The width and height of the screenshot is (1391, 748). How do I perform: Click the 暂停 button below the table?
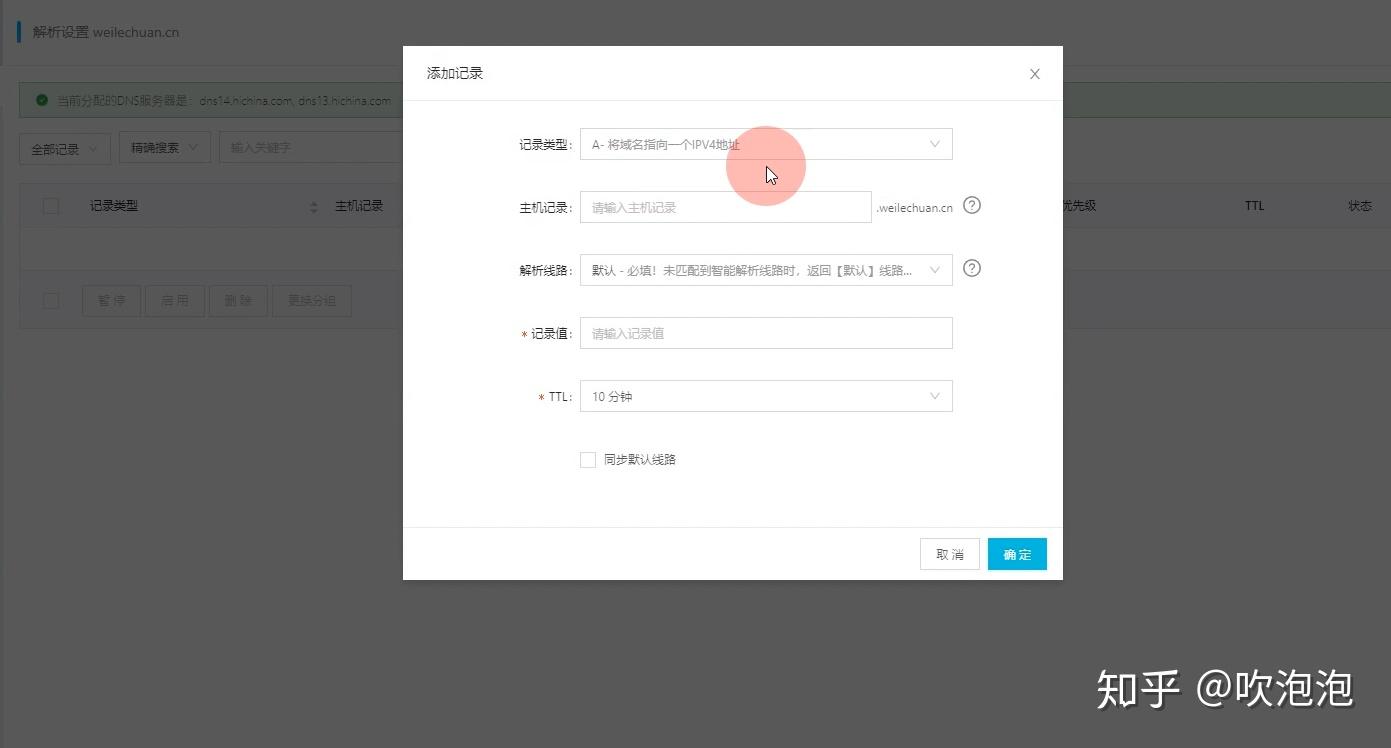click(112, 301)
